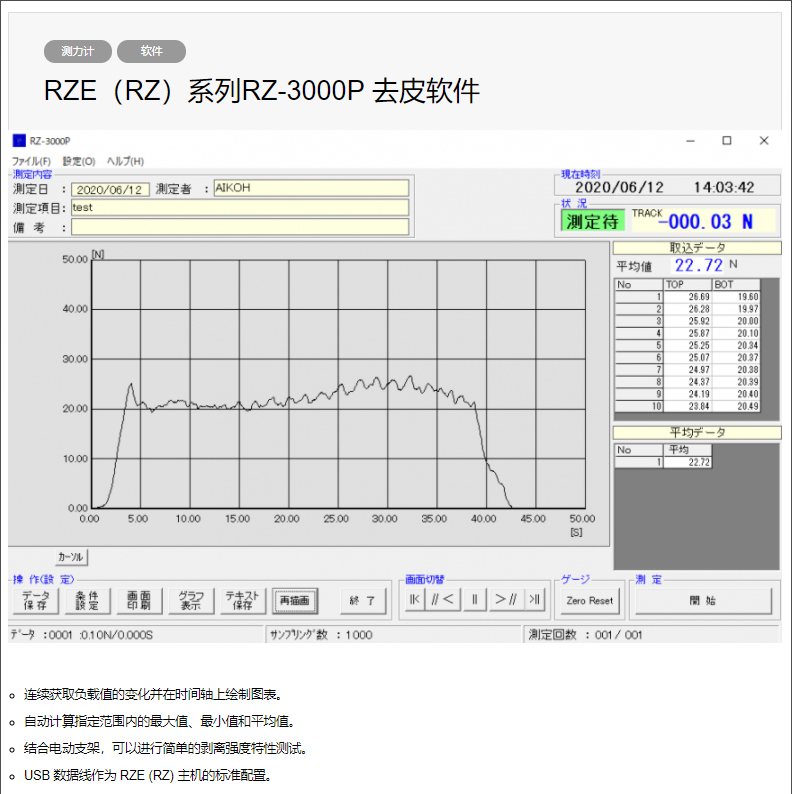This screenshot has height=794, width=792.
Task: Select TOP value 25.25 in row 5
Action: pyautogui.click(x=687, y=345)
